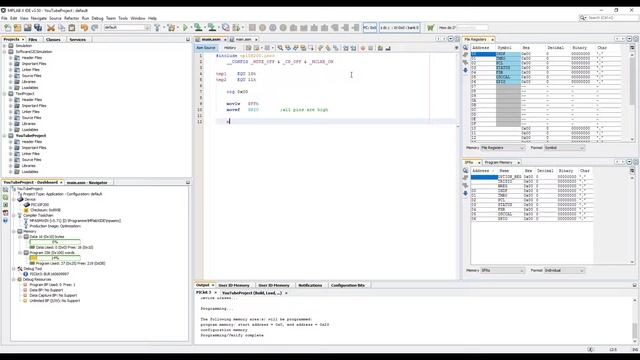The width and height of the screenshot is (640, 360).
Task: Select the Simulation project in Projects tree
Action: click(23, 46)
